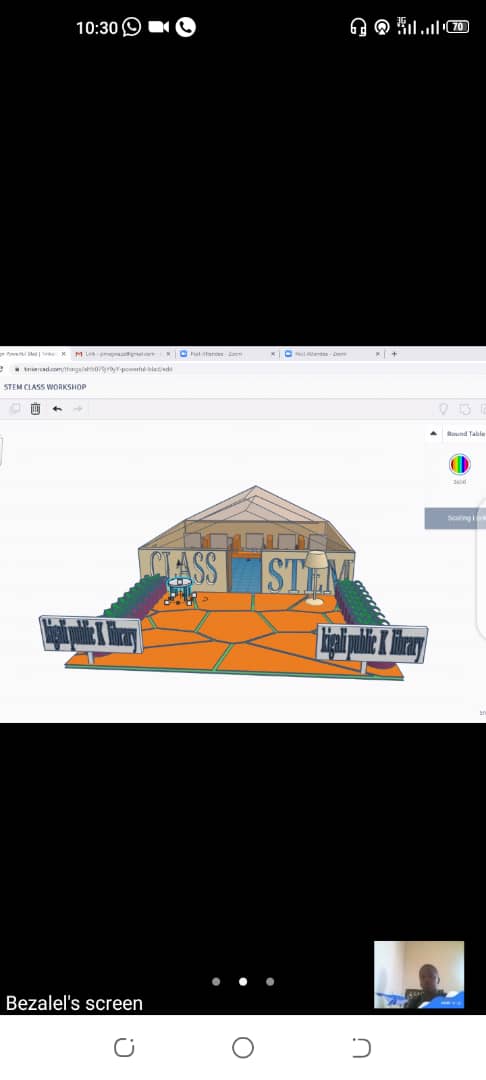Click the redo arrow in Tinkercad toolbar
The height and width of the screenshot is (1080, 486).
point(78,409)
